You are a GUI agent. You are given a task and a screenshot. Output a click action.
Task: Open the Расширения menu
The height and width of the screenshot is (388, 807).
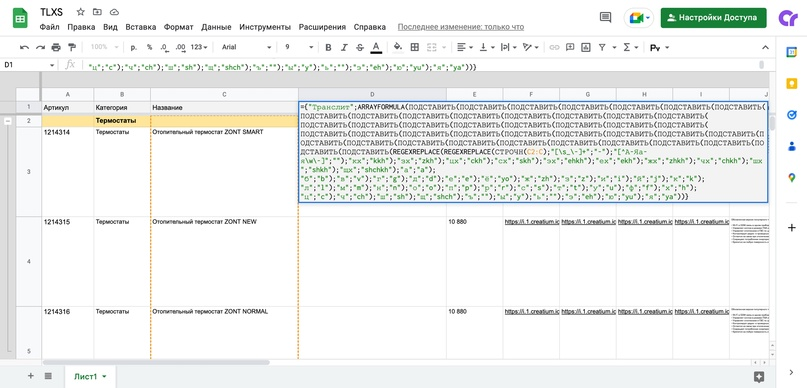[x=322, y=27]
